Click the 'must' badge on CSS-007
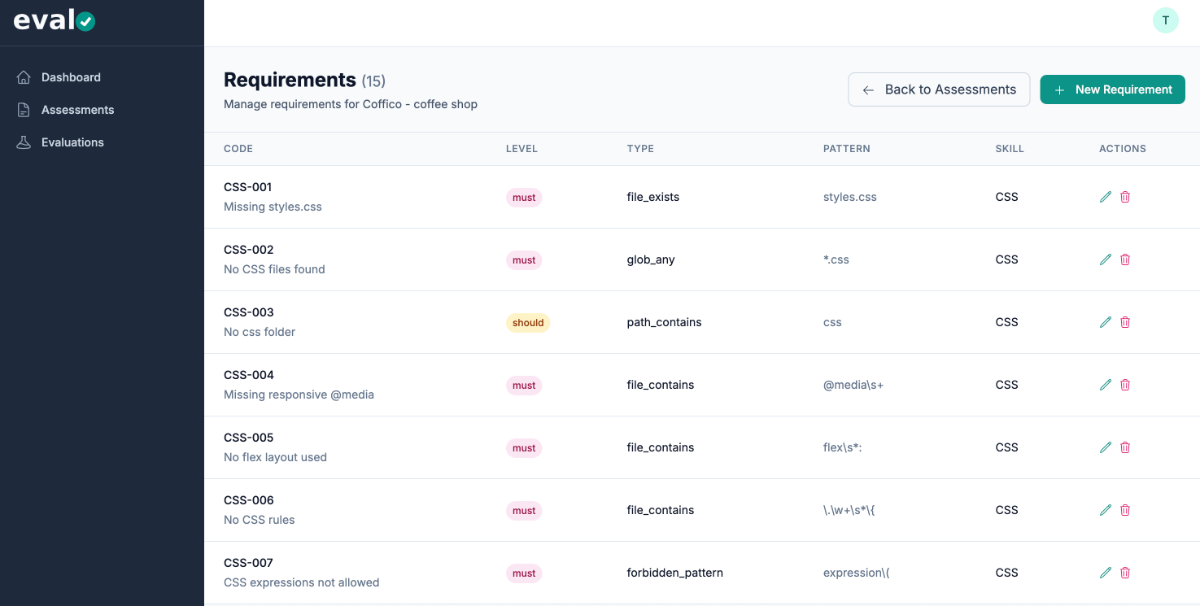 pos(524,573)
